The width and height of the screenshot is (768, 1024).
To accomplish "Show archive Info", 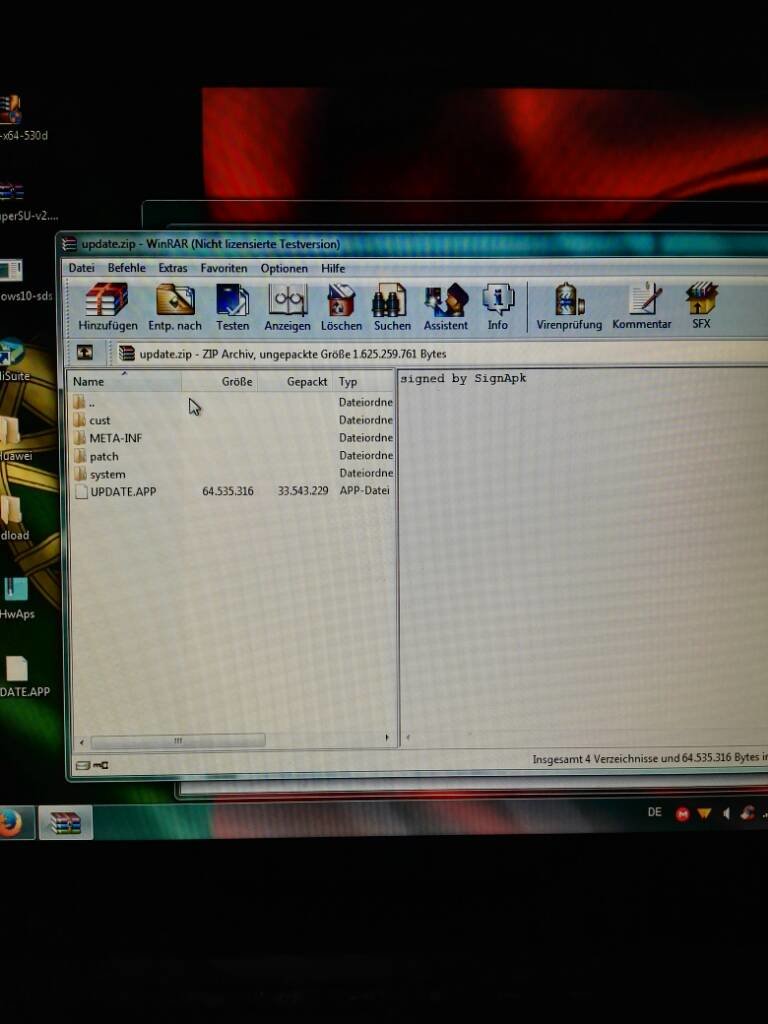I will click(497, 305).
